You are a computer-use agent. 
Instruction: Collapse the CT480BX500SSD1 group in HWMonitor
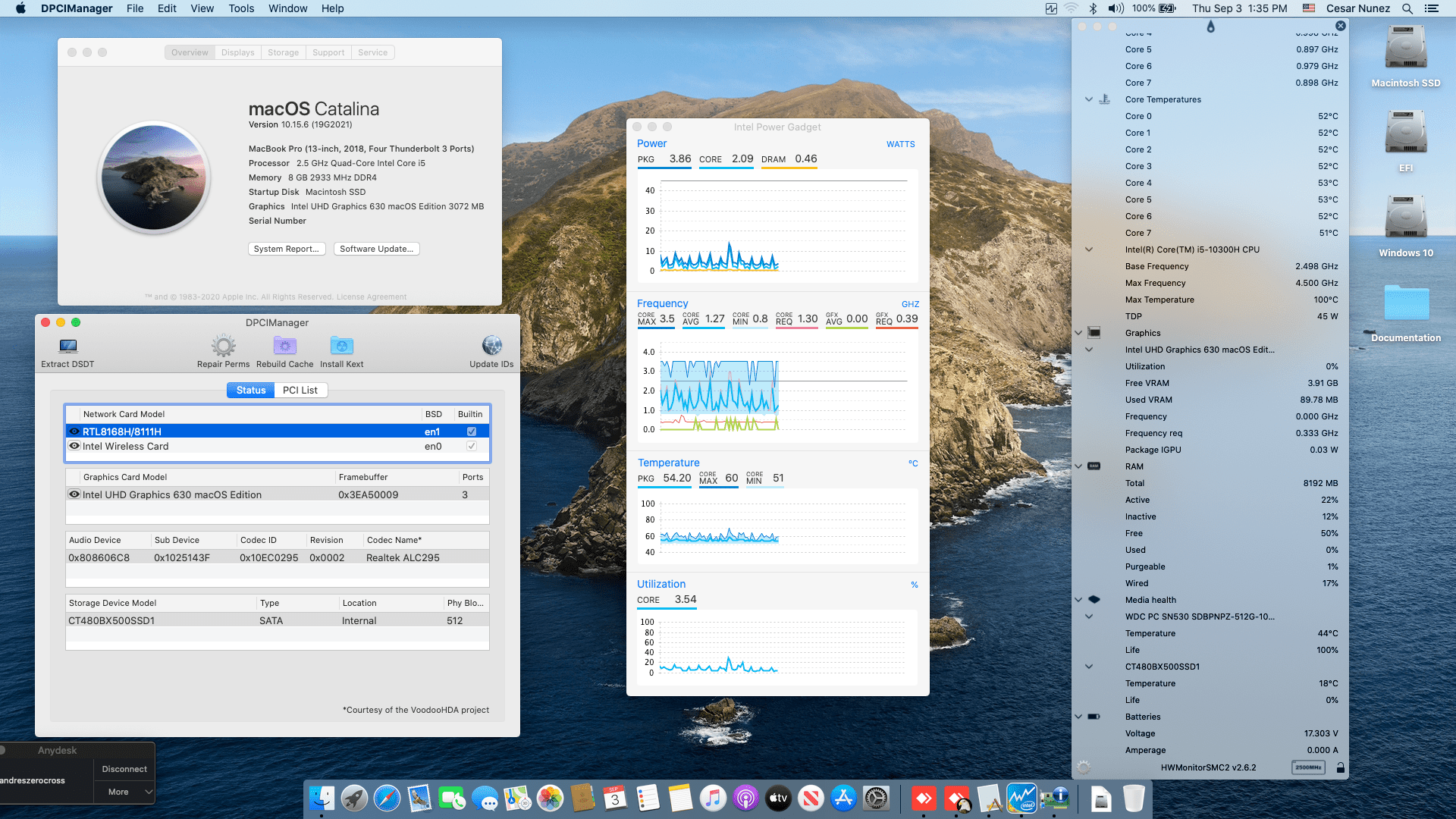pos(1089,667)
